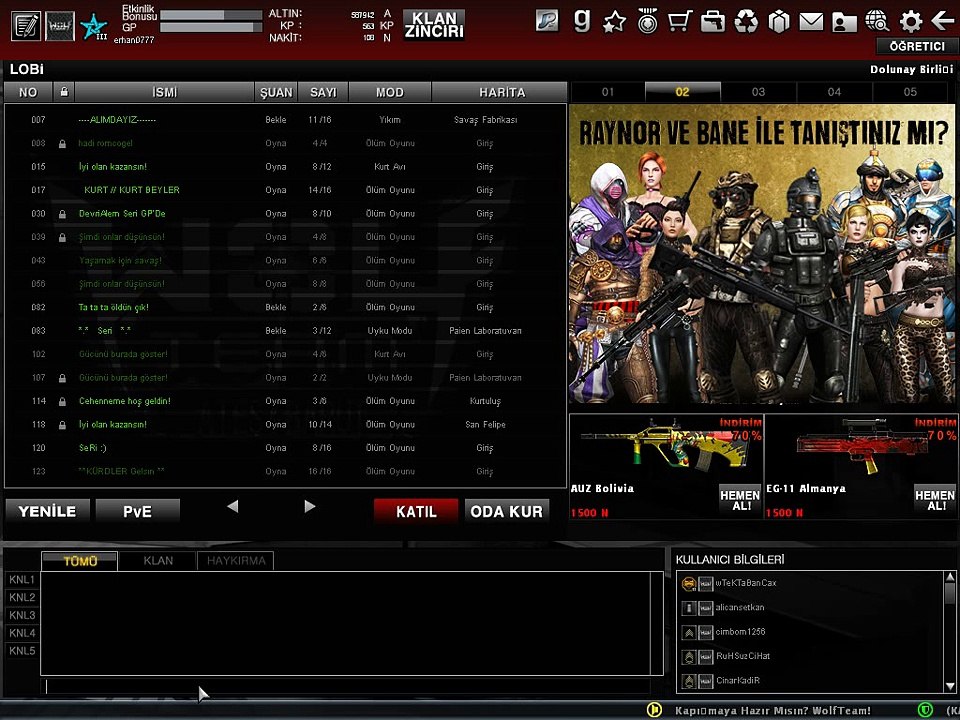Image resolution: width=960 pixels, height=720 pixels.
Task: Go back with the arrow icon
Action: (943, 21)
